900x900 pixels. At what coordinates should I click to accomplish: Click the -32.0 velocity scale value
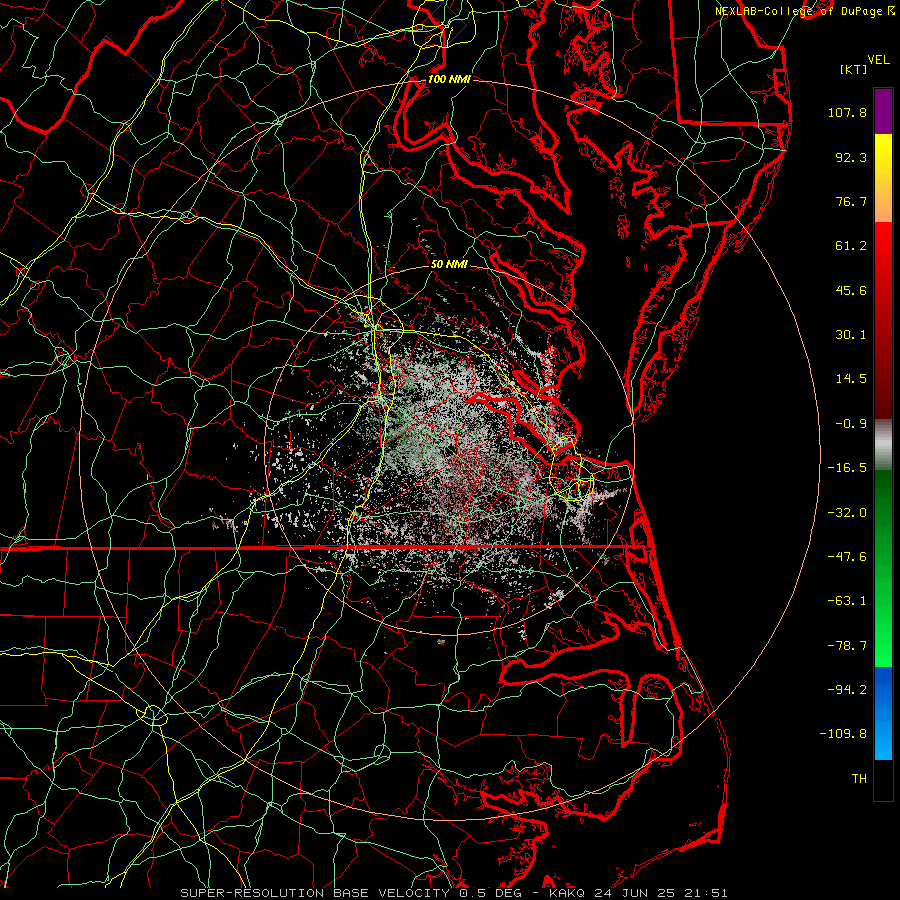pos(847,513)
